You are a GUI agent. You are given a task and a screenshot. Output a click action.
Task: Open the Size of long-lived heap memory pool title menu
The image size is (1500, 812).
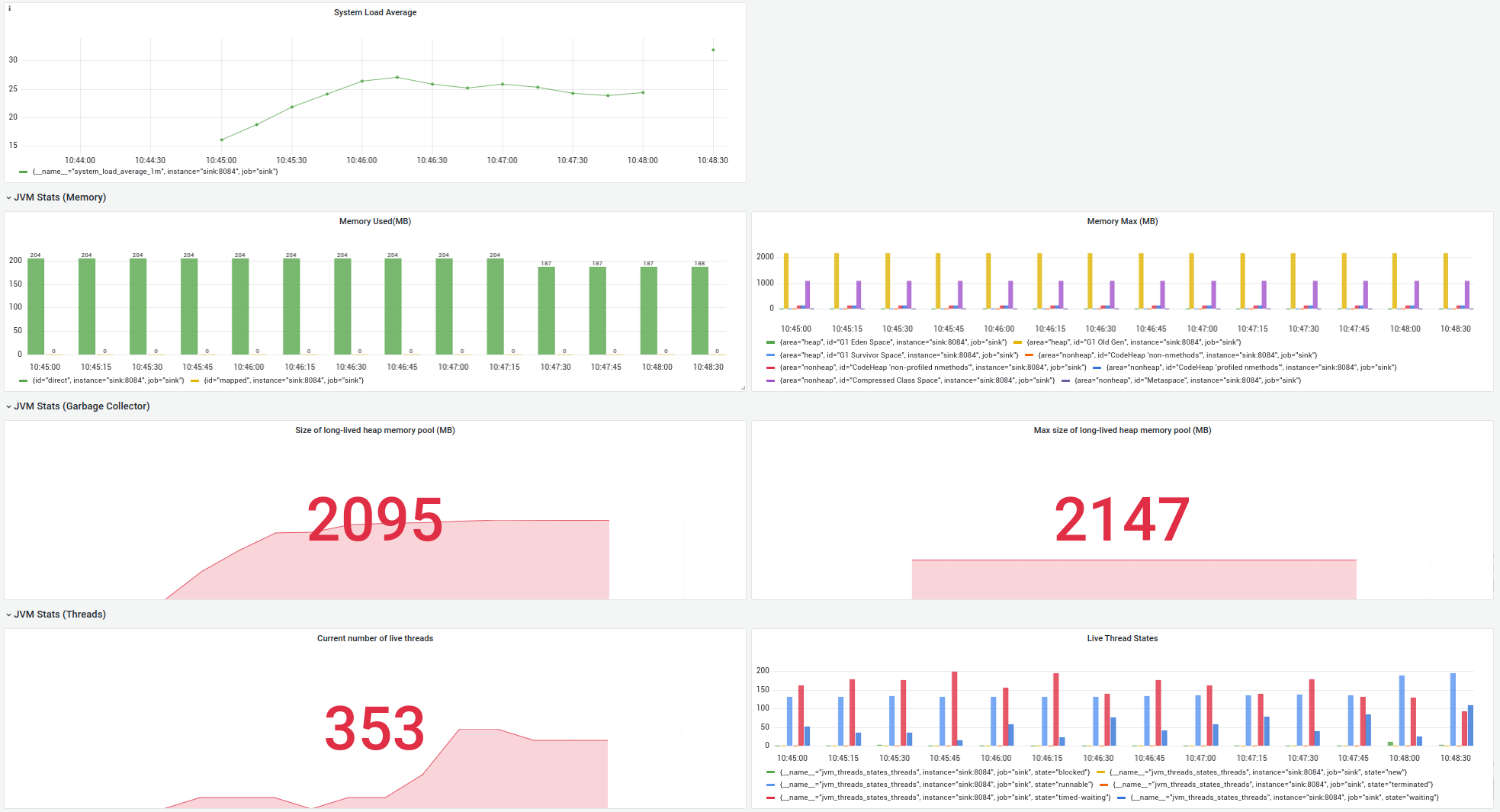(x=375, y=430)
